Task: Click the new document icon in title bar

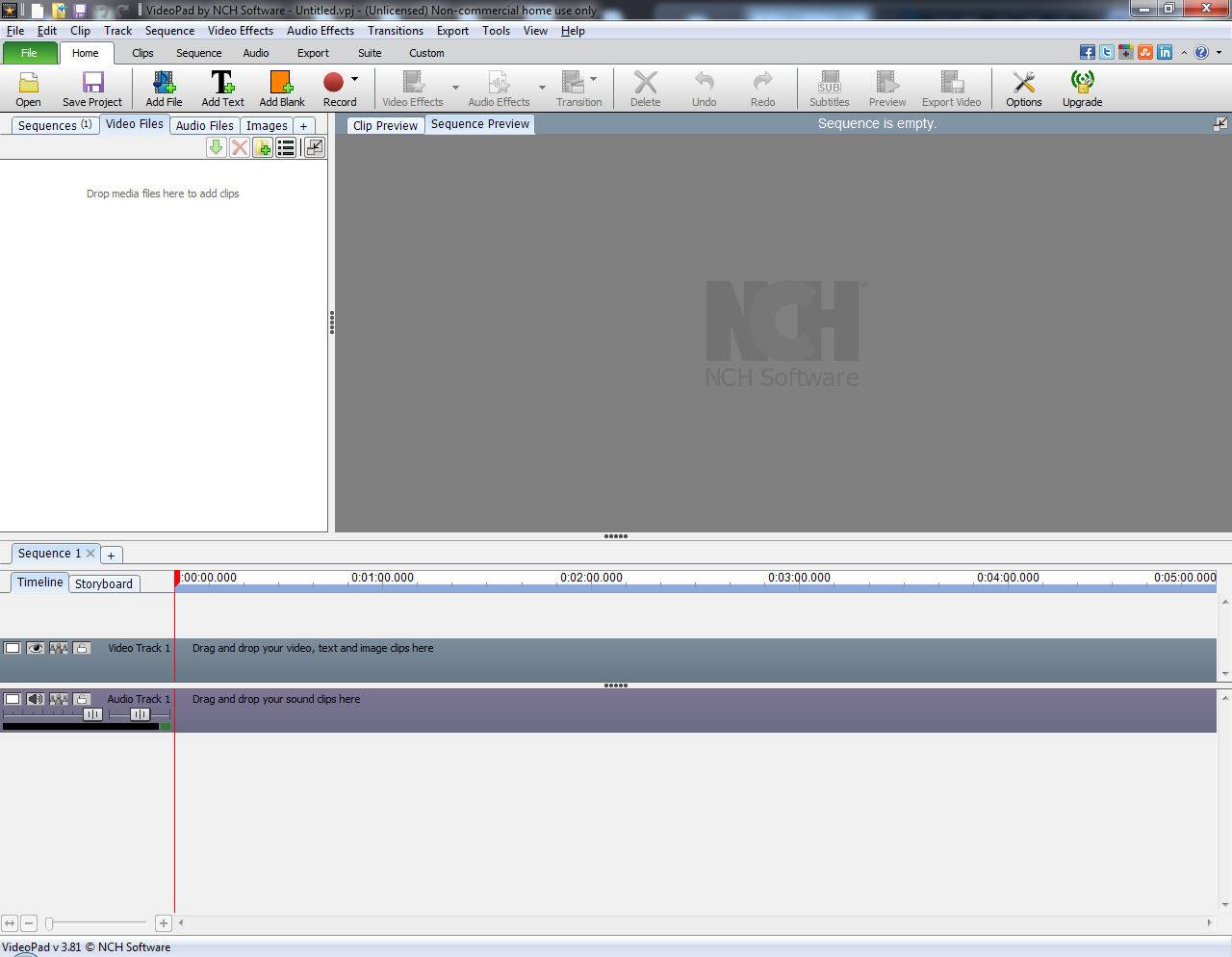Action: [37, 11]
